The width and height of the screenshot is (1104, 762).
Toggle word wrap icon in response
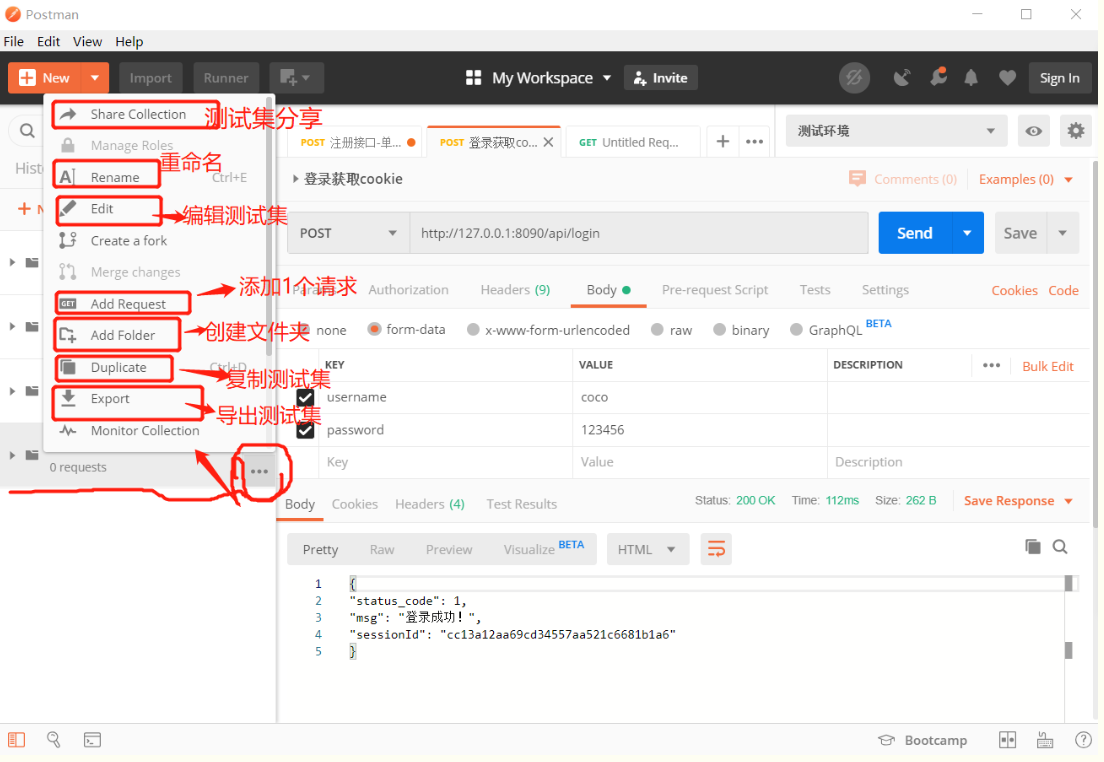(x=716, y=549)
